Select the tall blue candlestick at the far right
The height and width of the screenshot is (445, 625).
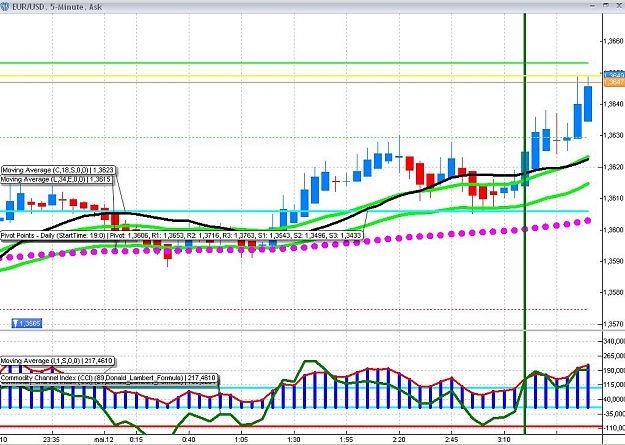tap(588, 104)
